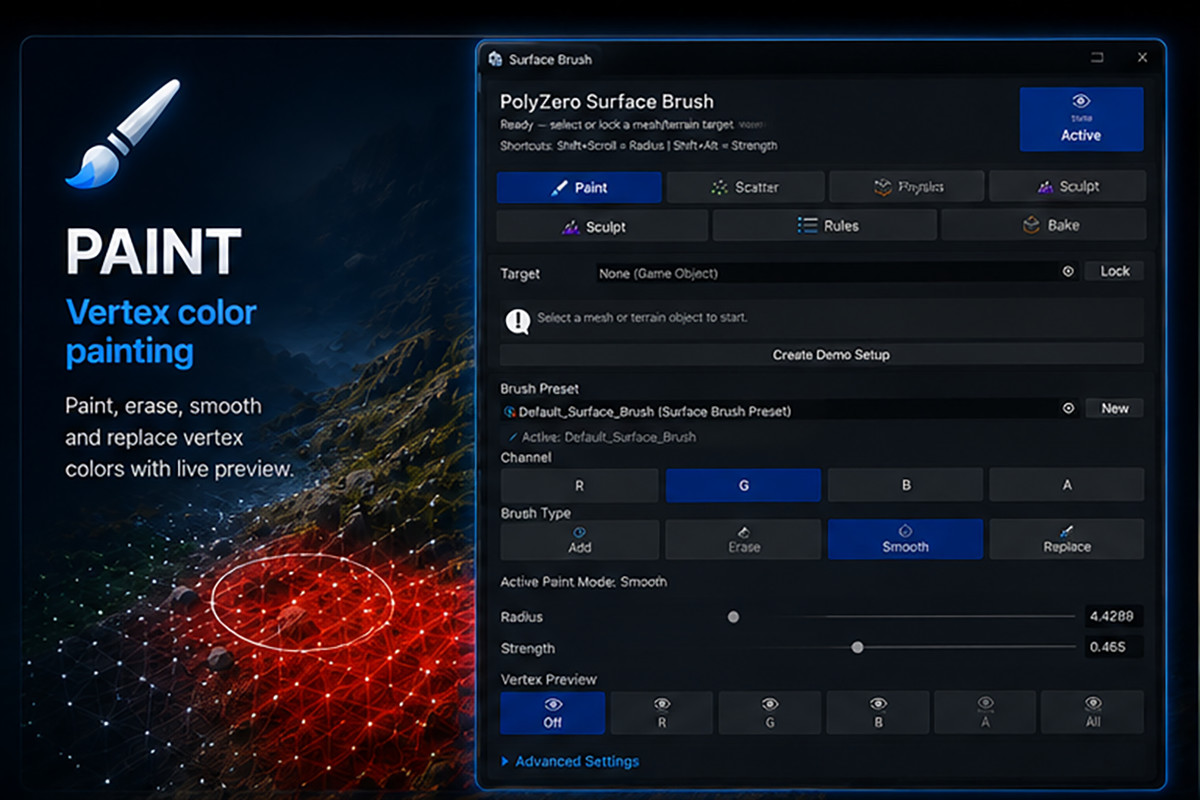The image size is (1200, 800).
Task: Open the Rules tab
Action: point(825,226)
